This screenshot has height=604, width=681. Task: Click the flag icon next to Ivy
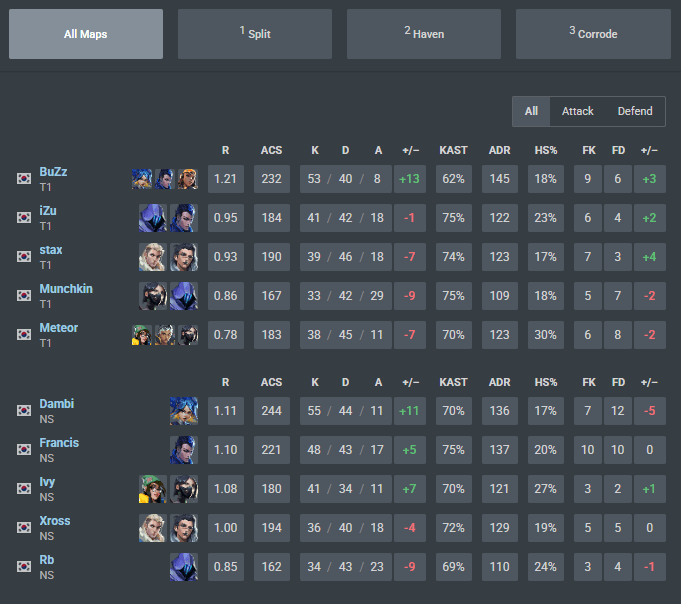24,488
